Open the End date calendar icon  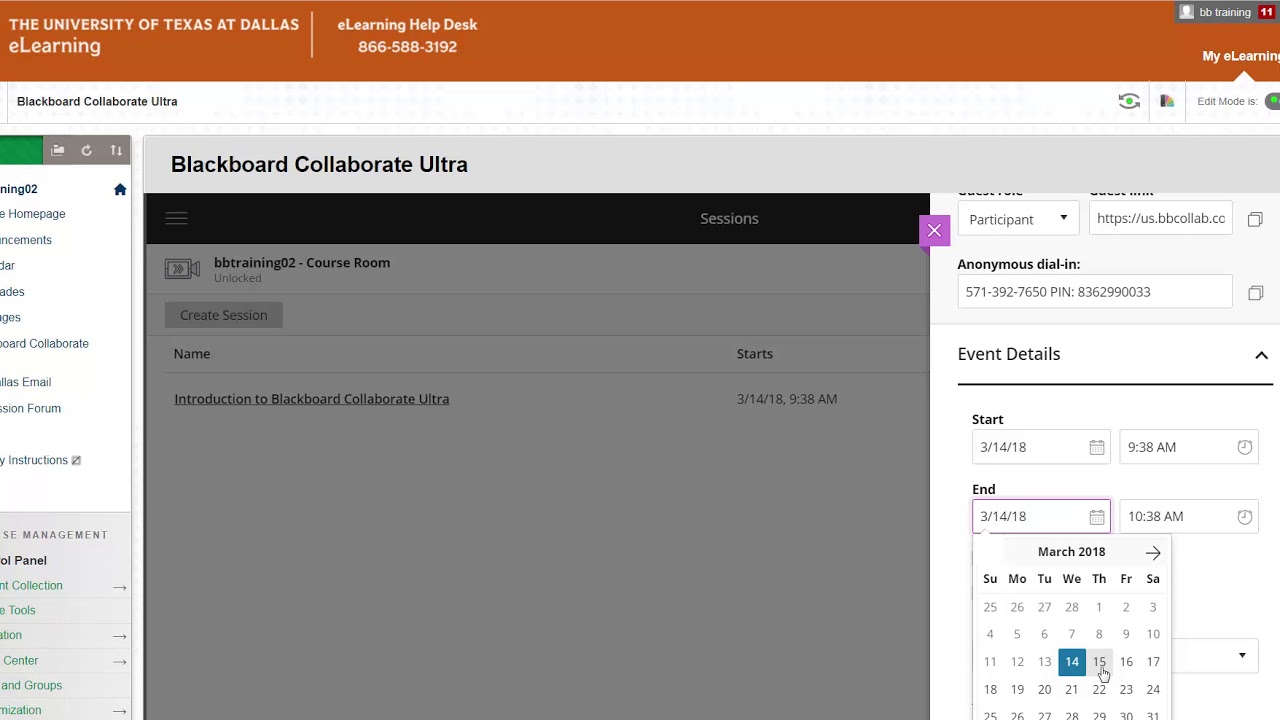coord(1097,517)
